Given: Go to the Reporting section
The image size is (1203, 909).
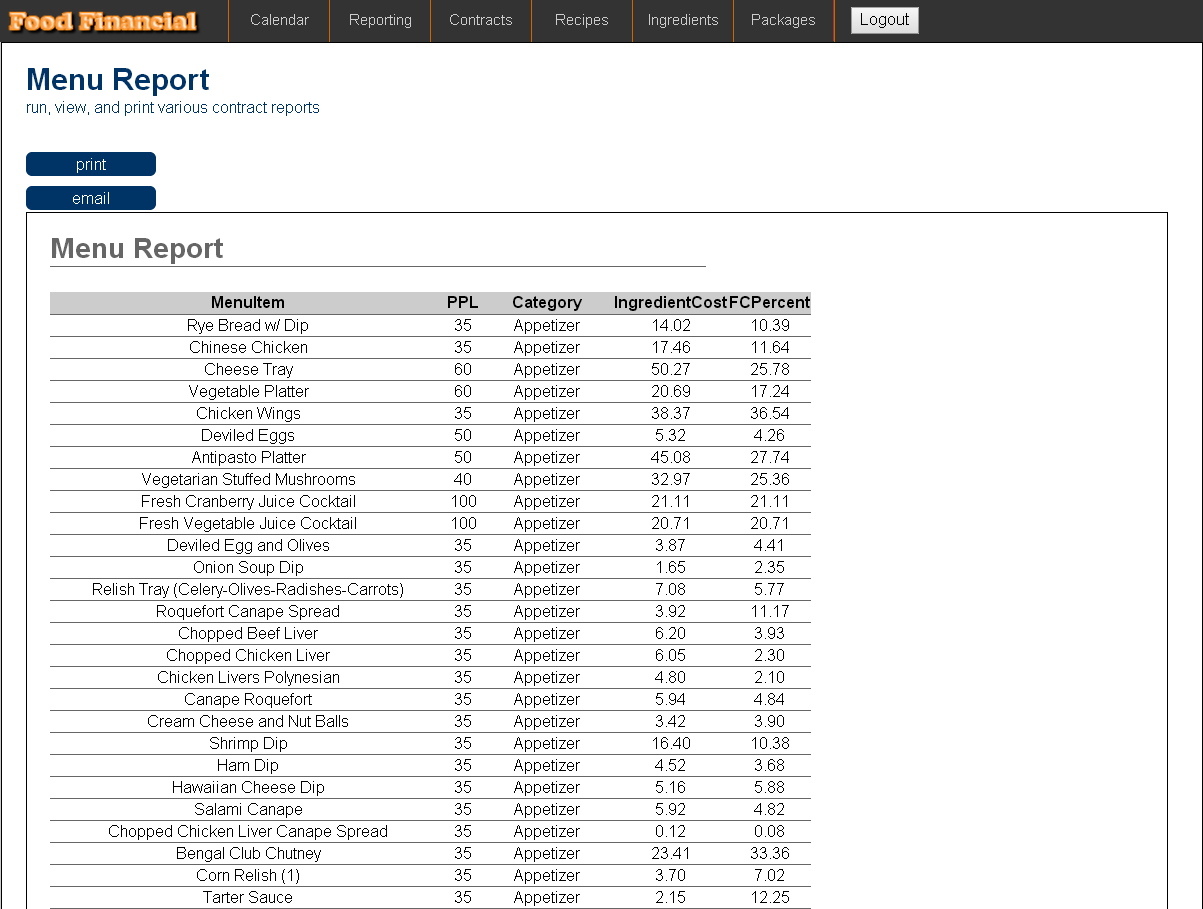Looking at the screenshot, I should coord(380,20).
